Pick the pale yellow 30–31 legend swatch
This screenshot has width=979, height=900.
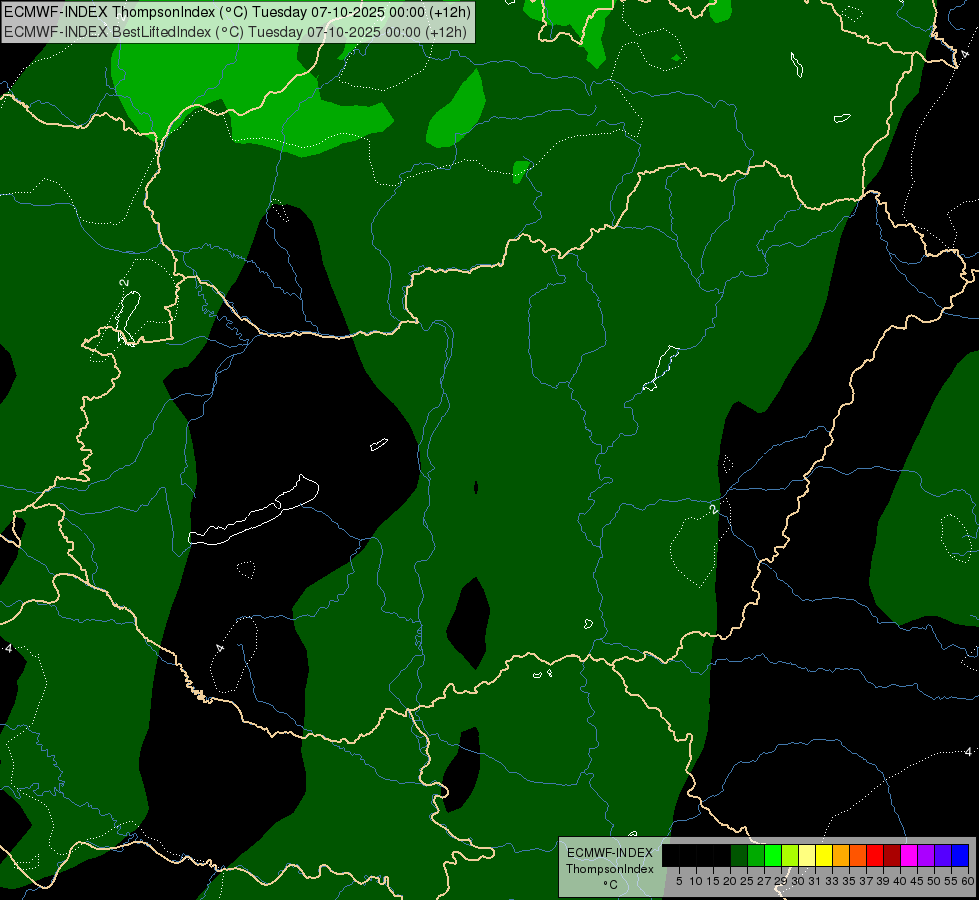tap(807, 855)
